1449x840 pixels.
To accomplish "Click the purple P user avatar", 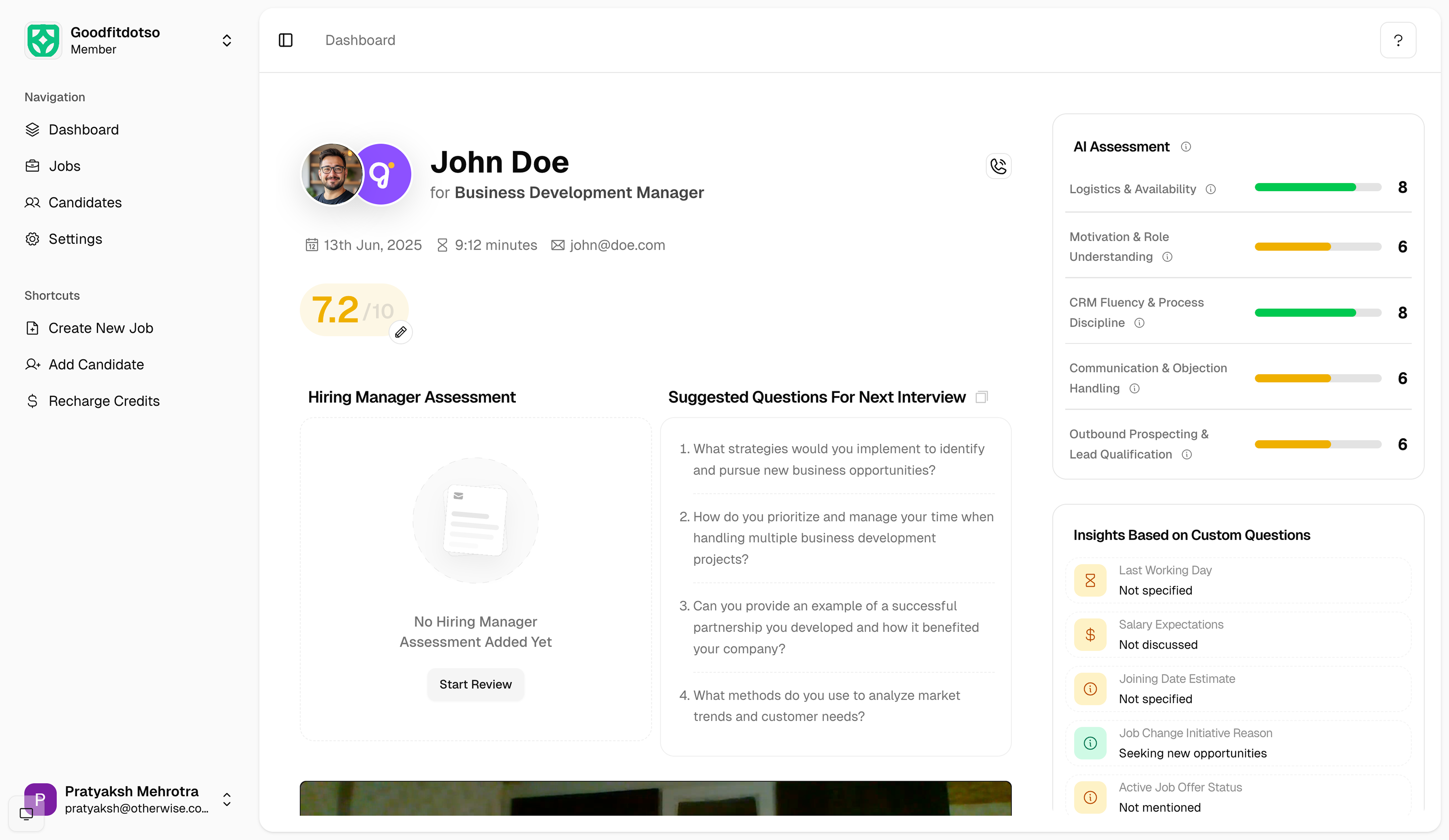I will [x=40, y=799].
